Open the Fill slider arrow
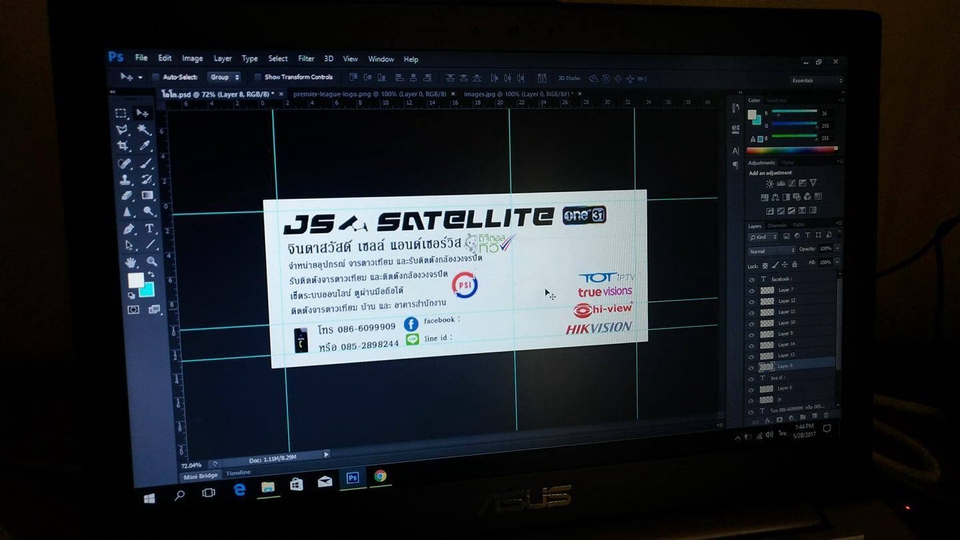This screenshot has width=960, height=540. tap(837, 262)
